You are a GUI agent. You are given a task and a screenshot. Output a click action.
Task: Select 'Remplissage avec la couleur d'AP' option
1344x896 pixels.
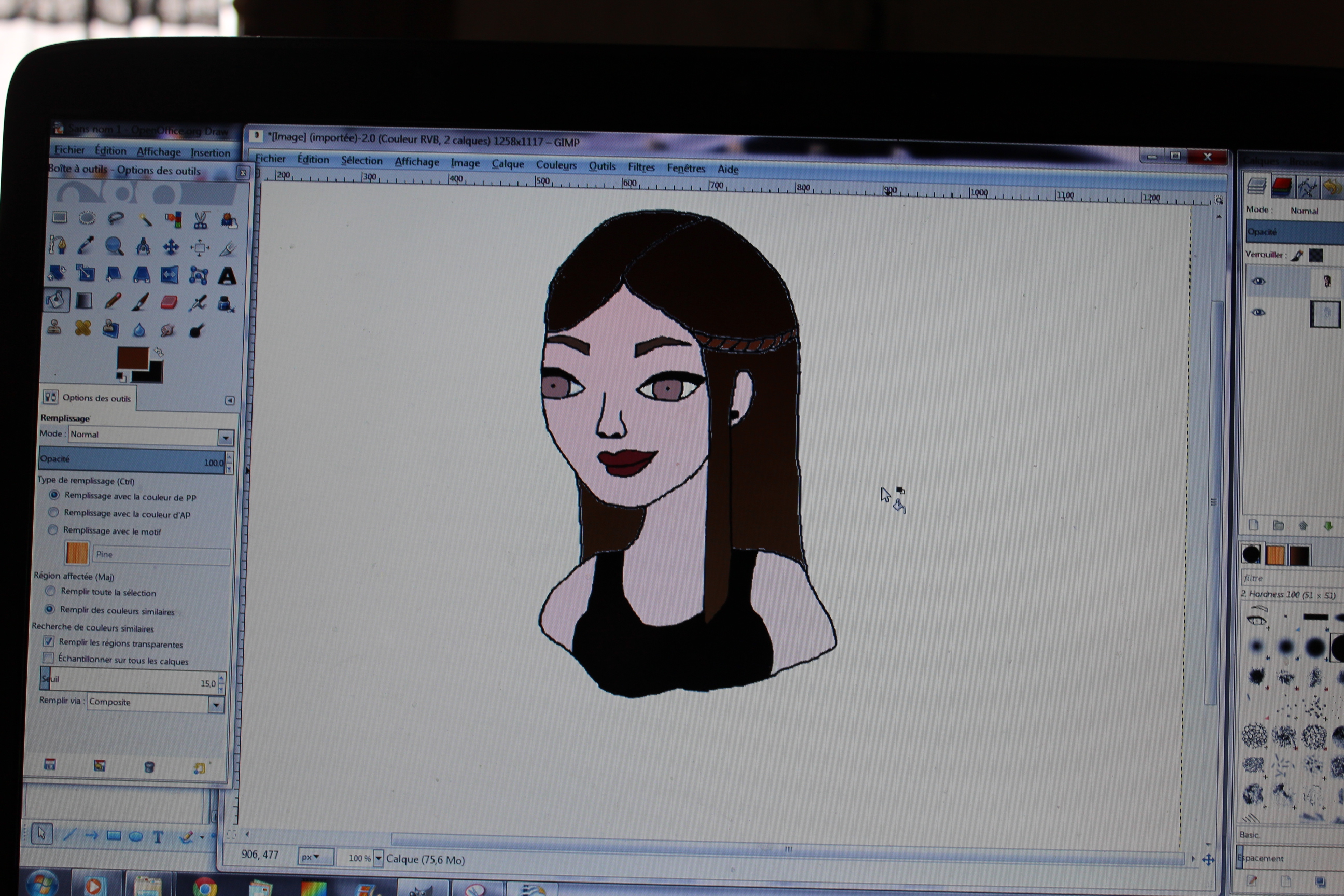coord(53,513)
